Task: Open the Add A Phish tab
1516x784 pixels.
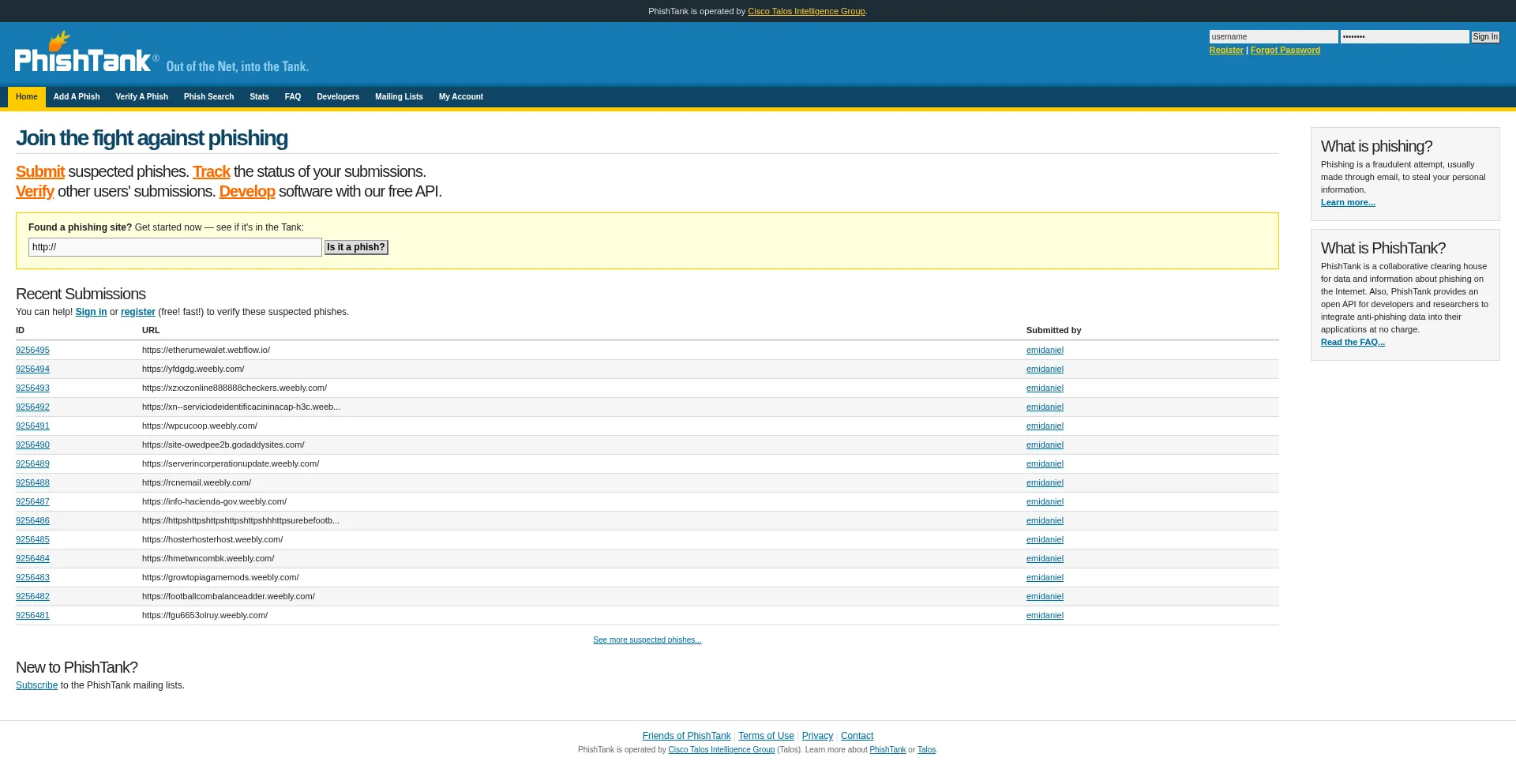Action: (77, 97)
